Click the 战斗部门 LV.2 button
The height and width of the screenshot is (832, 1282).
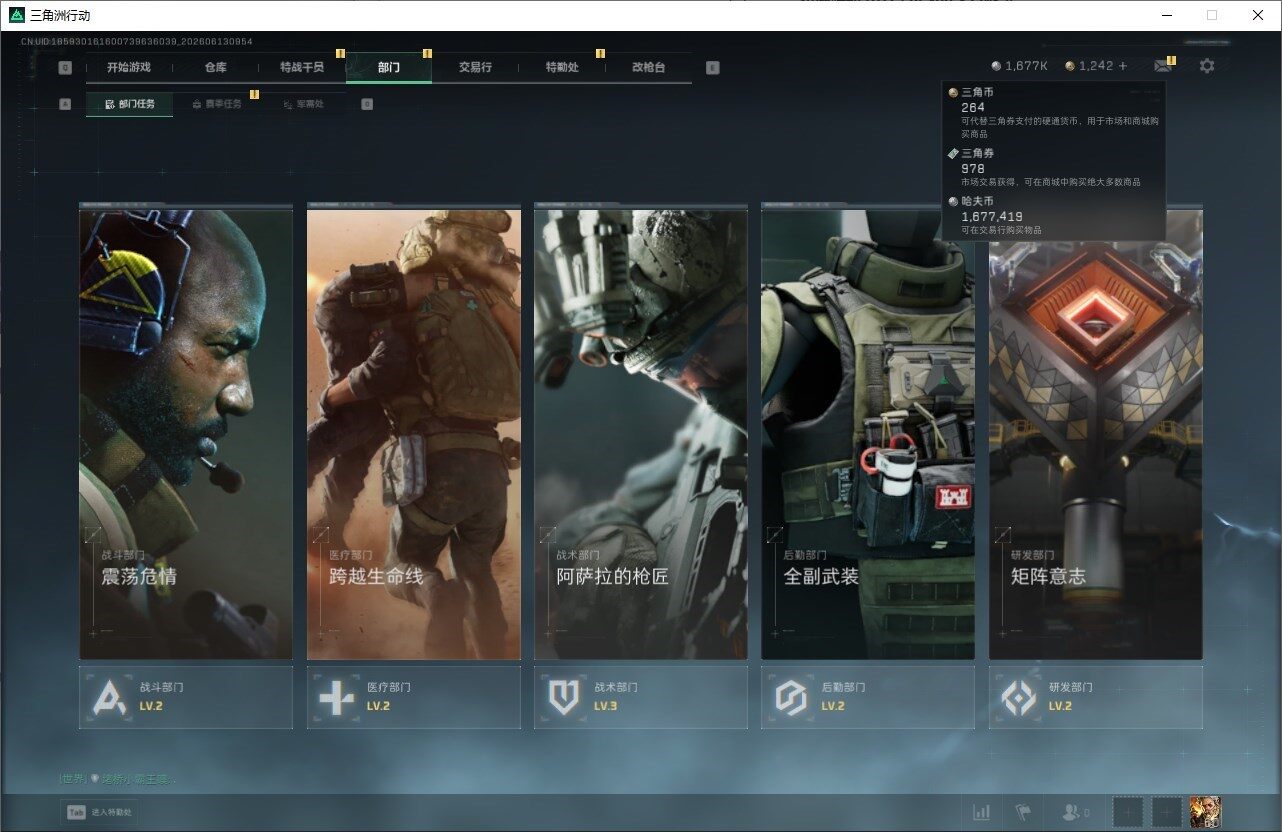[186, 697]
